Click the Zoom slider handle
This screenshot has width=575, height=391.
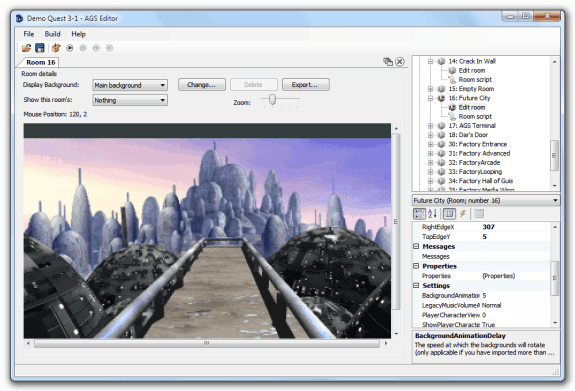tap(272, 99)
